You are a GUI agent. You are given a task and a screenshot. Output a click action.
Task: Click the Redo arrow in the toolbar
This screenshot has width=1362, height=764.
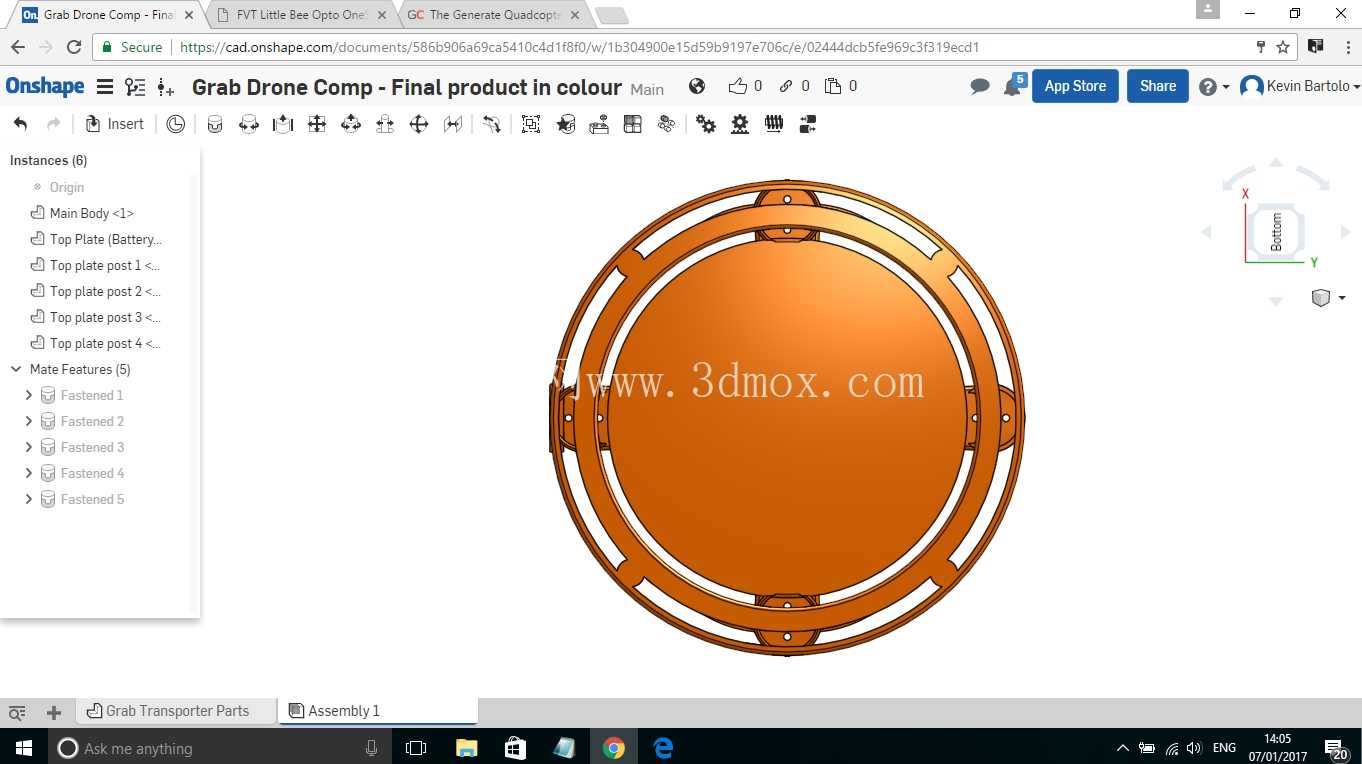[54, 124]
